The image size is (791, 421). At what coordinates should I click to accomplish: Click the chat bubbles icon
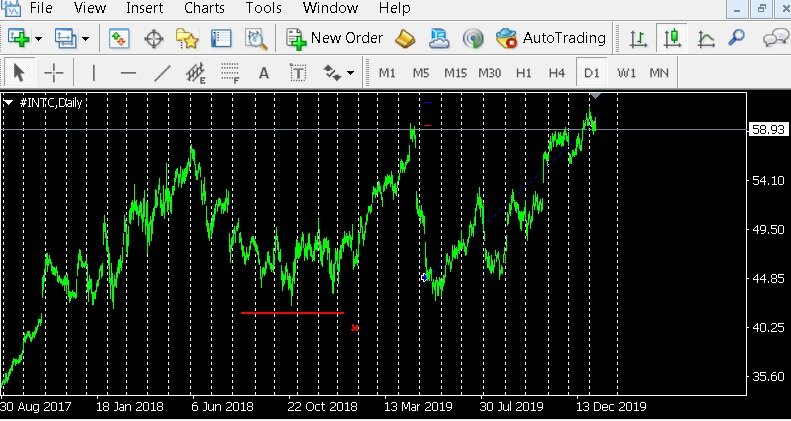(776, 38)
